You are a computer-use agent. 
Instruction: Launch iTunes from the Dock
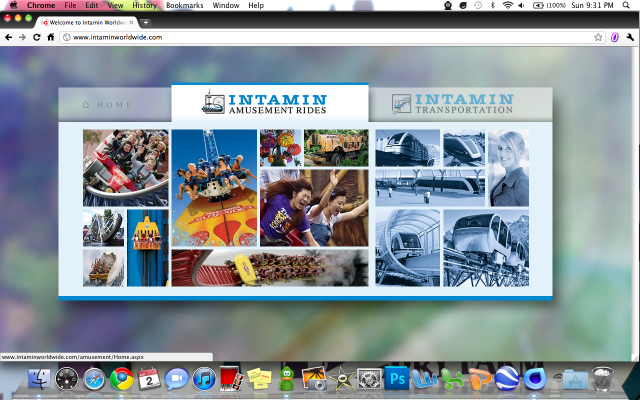tap(204, 379)
